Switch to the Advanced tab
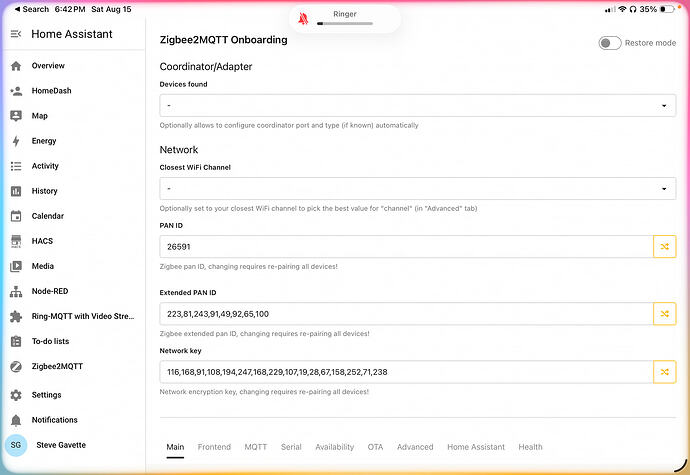The width and height of the screenshot is (690, 475). click(415, 447)
